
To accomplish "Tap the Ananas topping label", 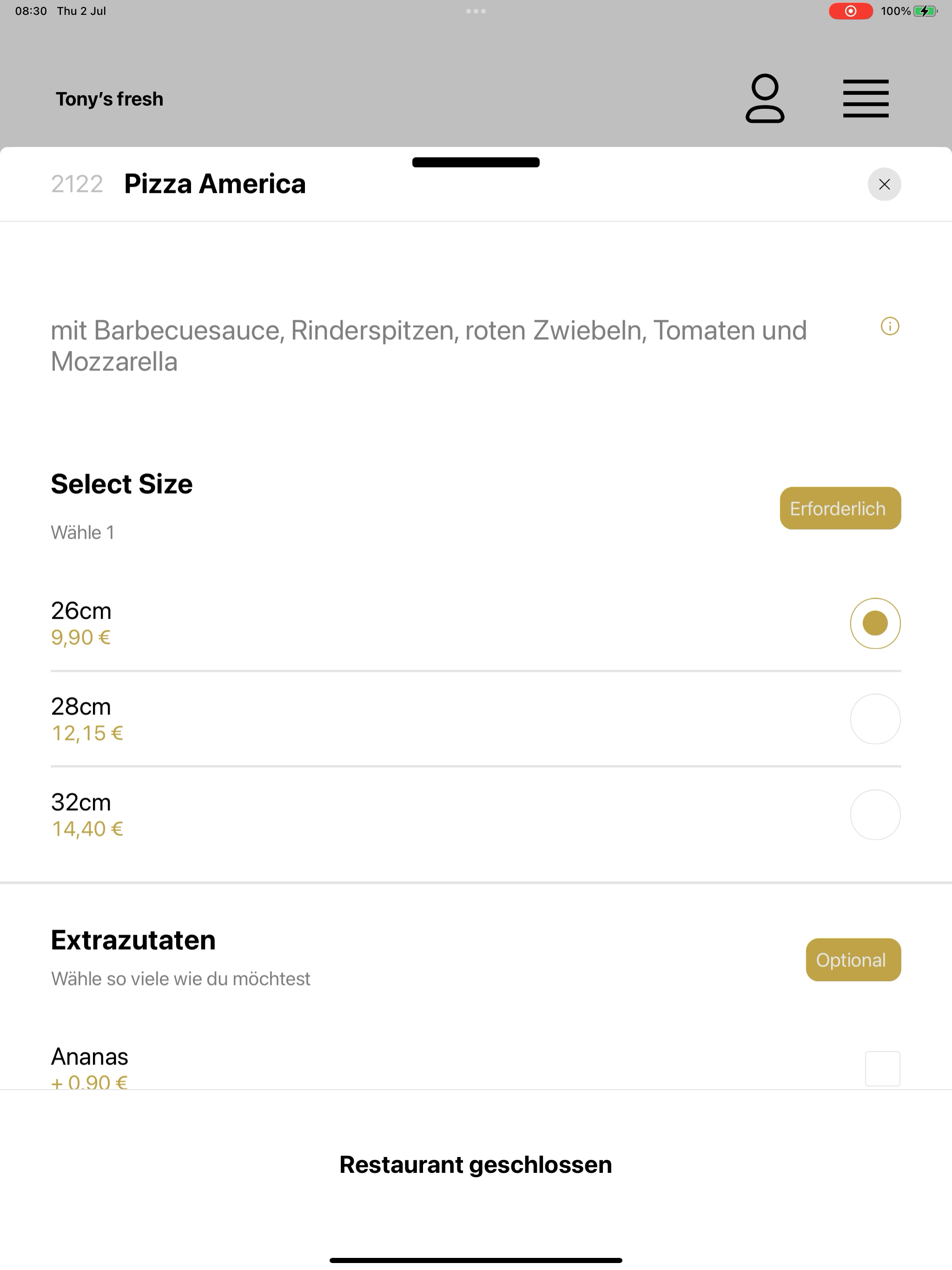I will [90, 1057].
